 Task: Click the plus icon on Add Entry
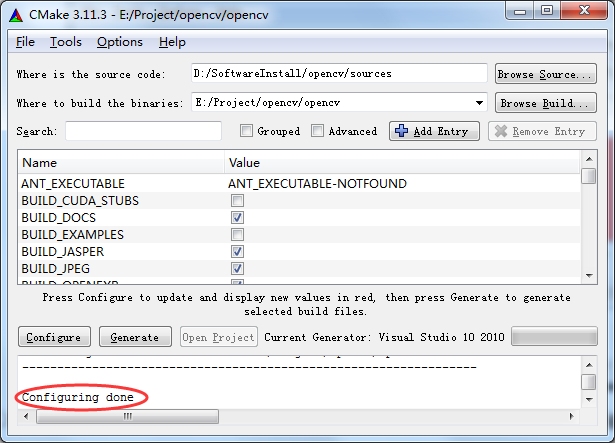(401, 131)
